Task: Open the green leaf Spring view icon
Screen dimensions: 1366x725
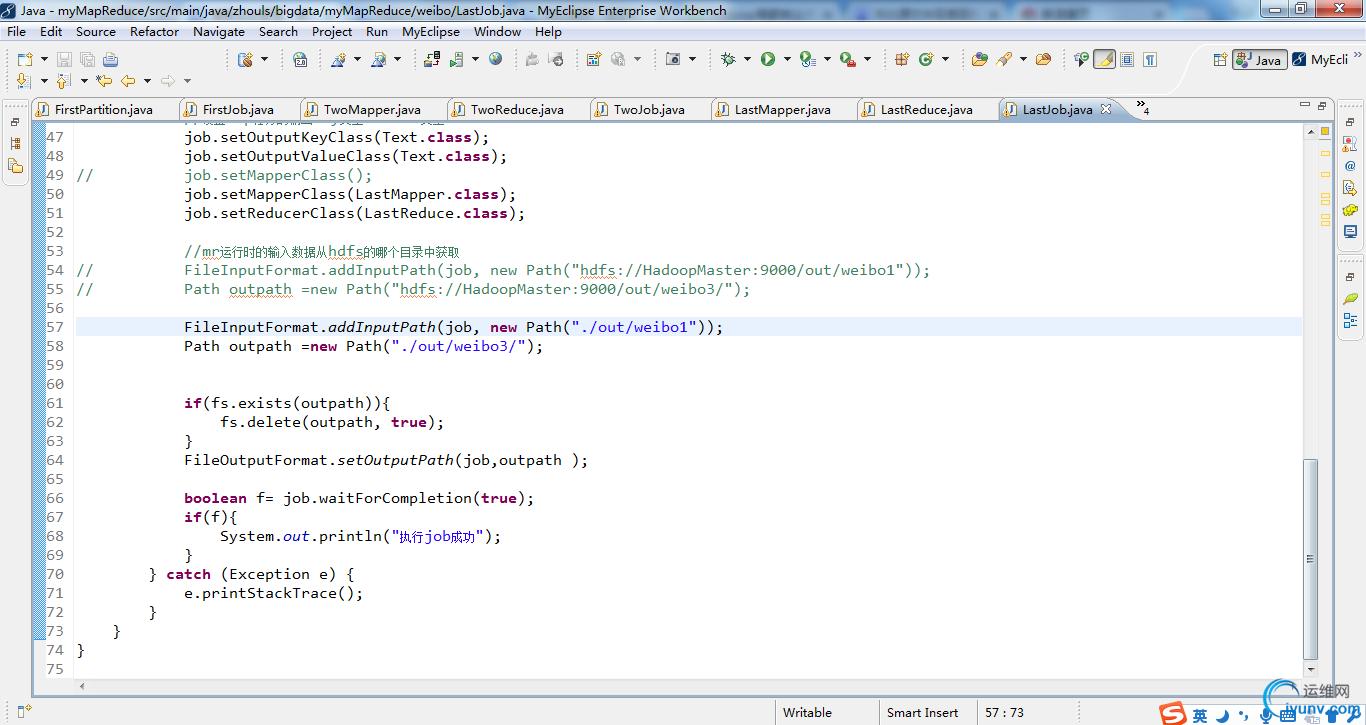Action: [x=1350, y=298]
